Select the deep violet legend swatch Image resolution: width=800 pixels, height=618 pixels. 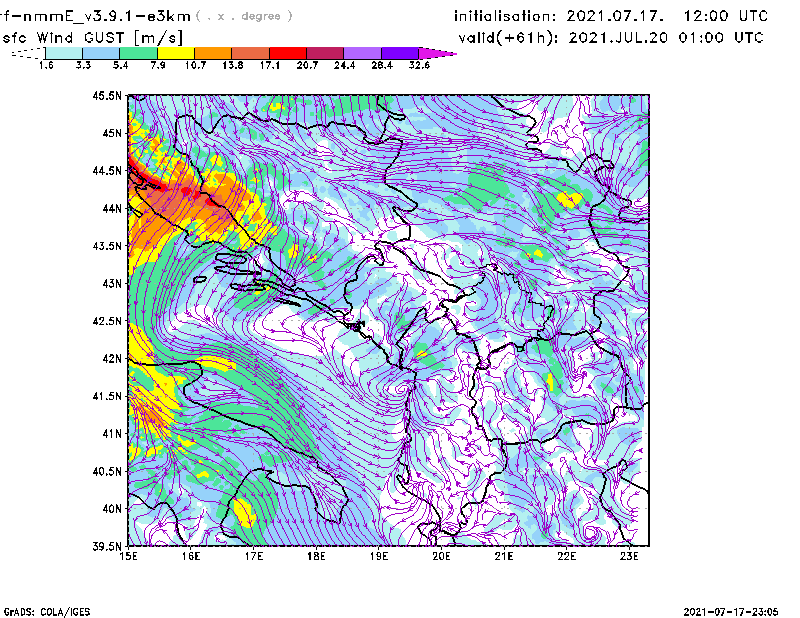point(399,53)
